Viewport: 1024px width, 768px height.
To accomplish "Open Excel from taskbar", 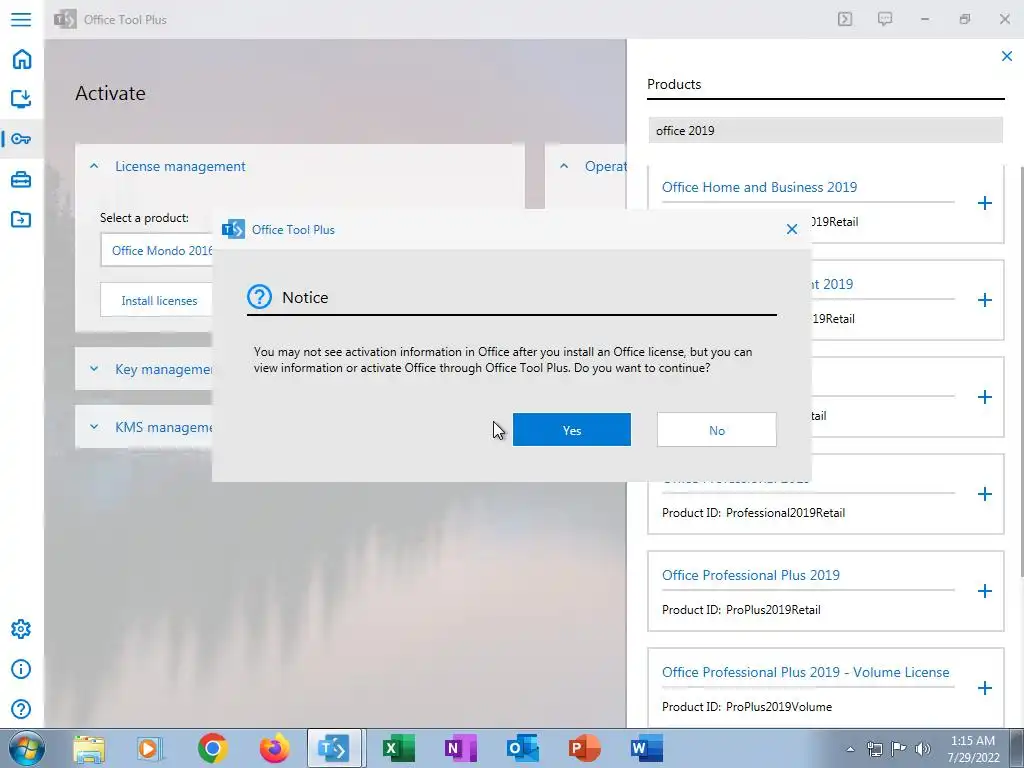I will [x=398, y=748].
